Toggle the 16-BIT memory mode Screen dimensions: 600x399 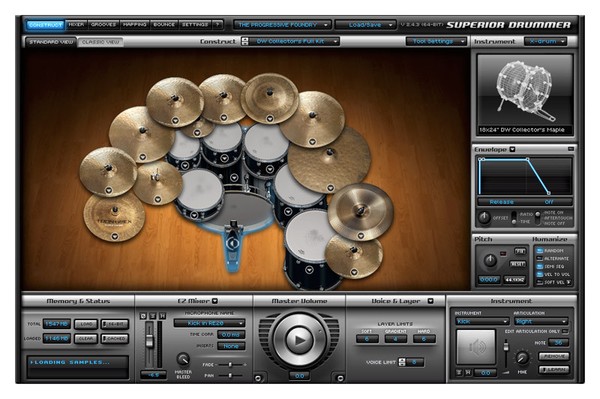(114, 324)
